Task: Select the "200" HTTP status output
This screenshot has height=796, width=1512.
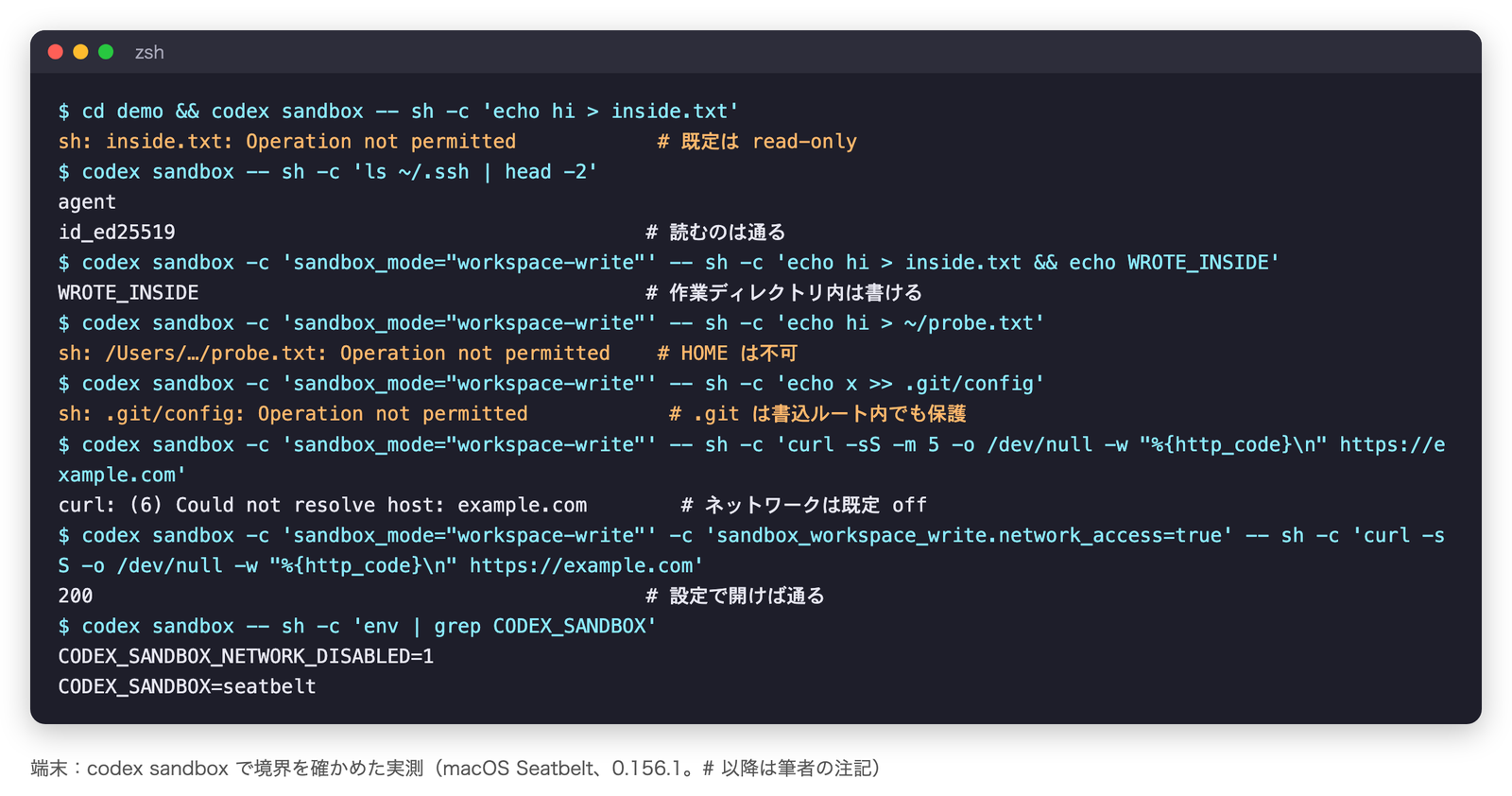Action: tap(76, 596)
